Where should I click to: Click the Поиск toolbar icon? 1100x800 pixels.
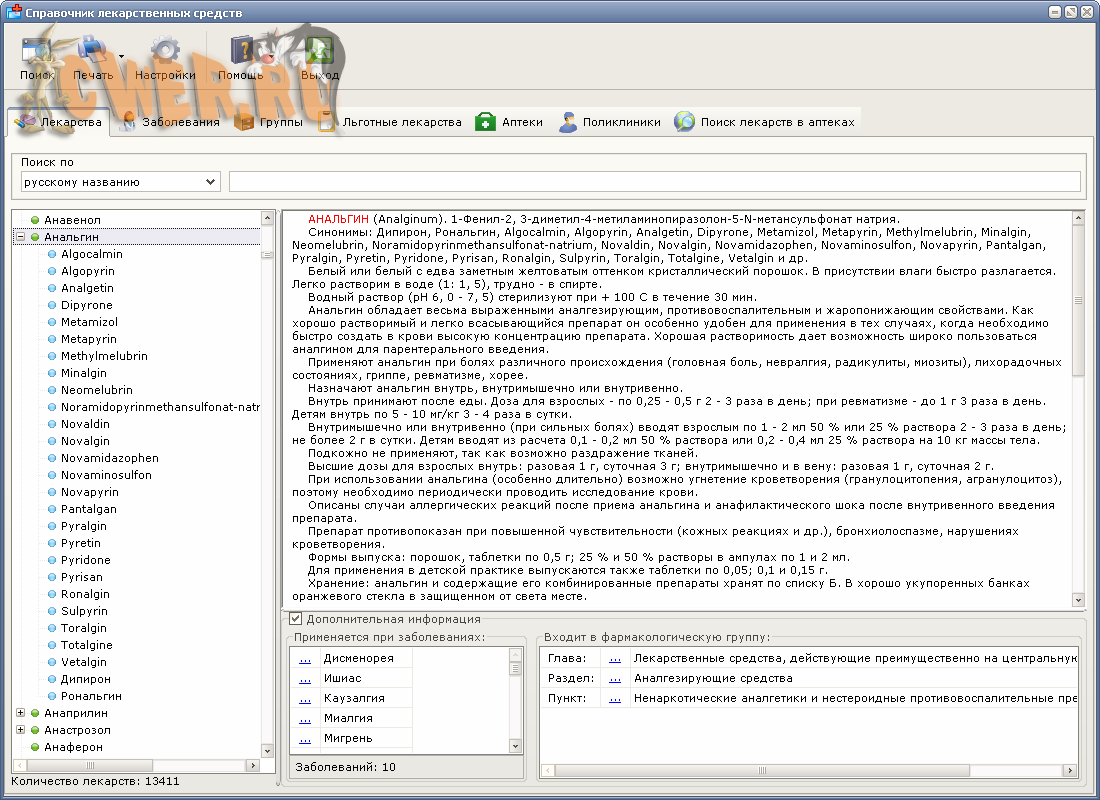coord(37,52)
